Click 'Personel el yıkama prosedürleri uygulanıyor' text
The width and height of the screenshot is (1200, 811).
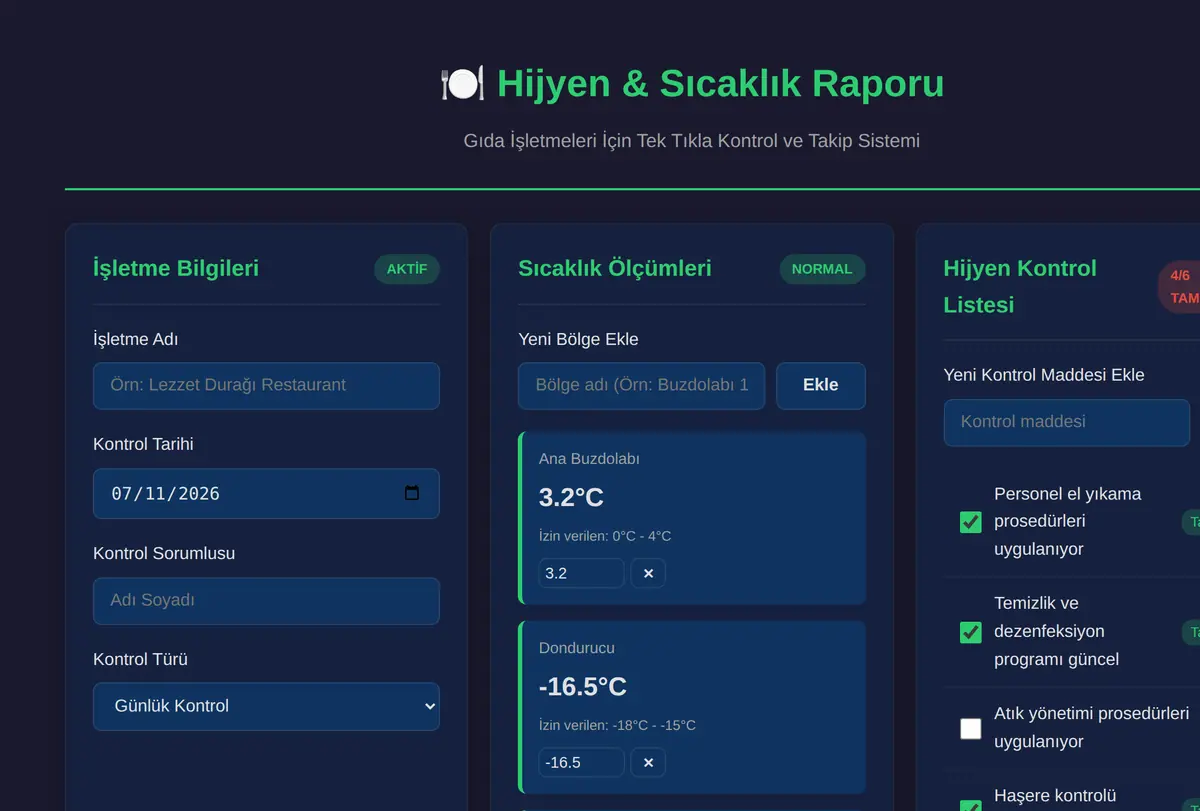1067,521
